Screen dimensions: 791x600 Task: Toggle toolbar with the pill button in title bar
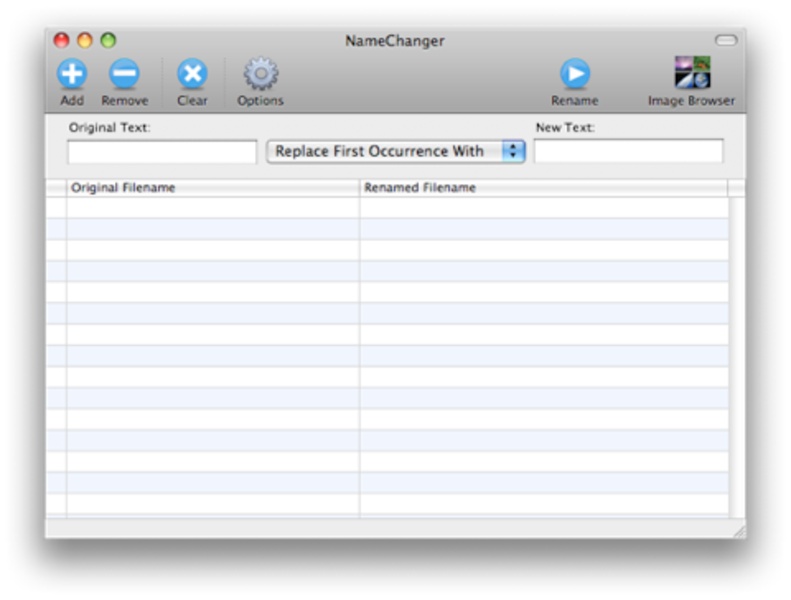pyautogui.click(x=726, y=40)
